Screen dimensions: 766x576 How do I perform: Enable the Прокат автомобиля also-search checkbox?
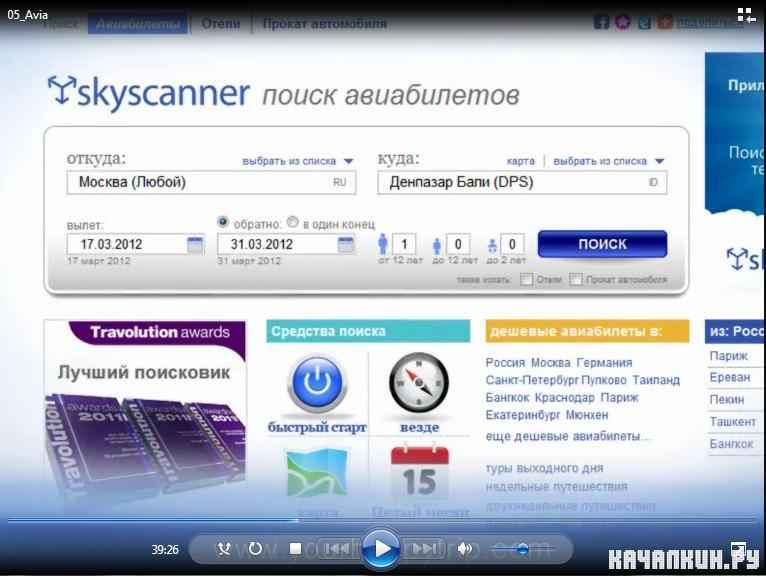click(576, 279)
